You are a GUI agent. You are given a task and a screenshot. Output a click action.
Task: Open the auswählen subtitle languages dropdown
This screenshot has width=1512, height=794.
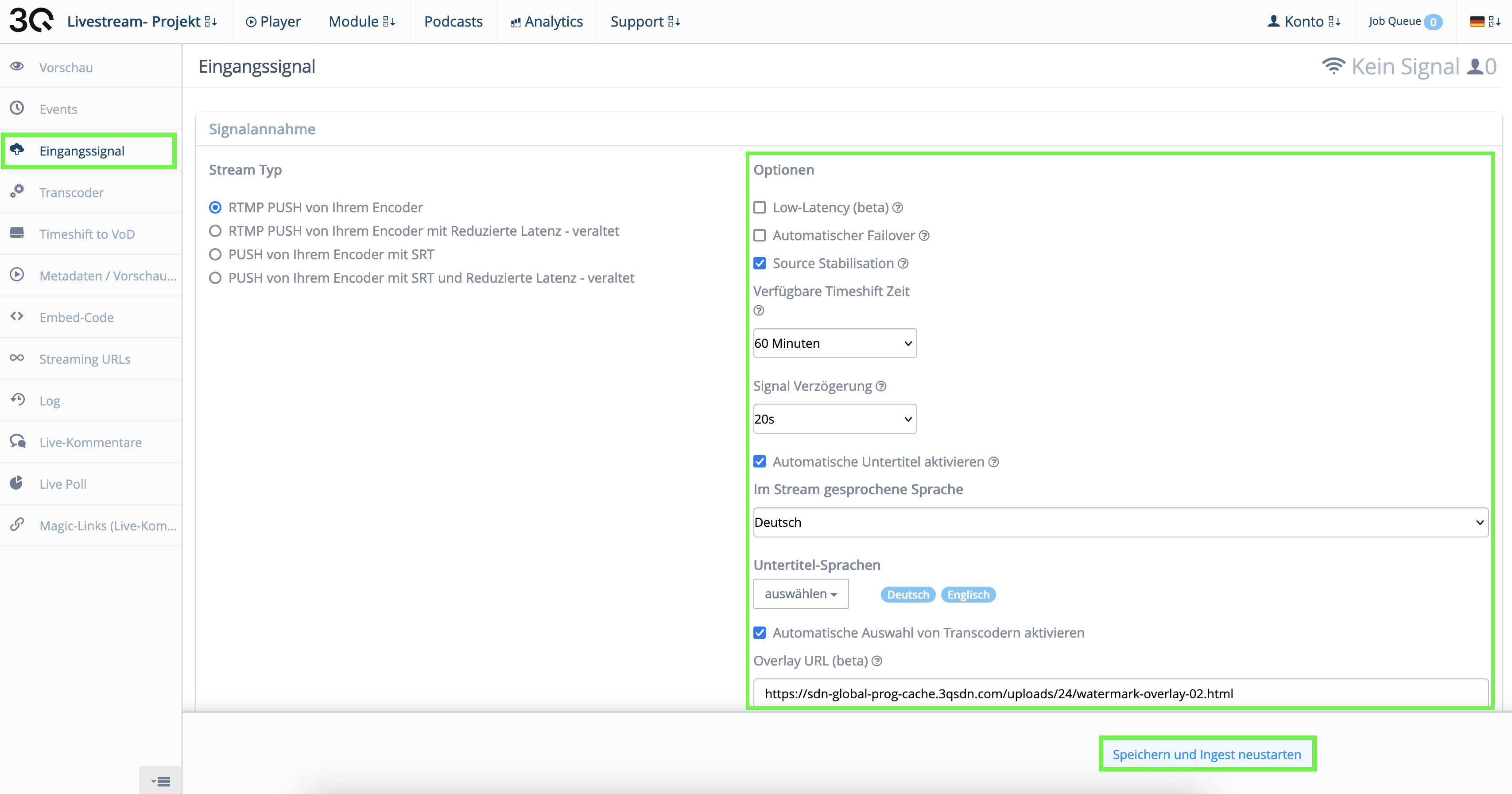[x=801, y=594]
